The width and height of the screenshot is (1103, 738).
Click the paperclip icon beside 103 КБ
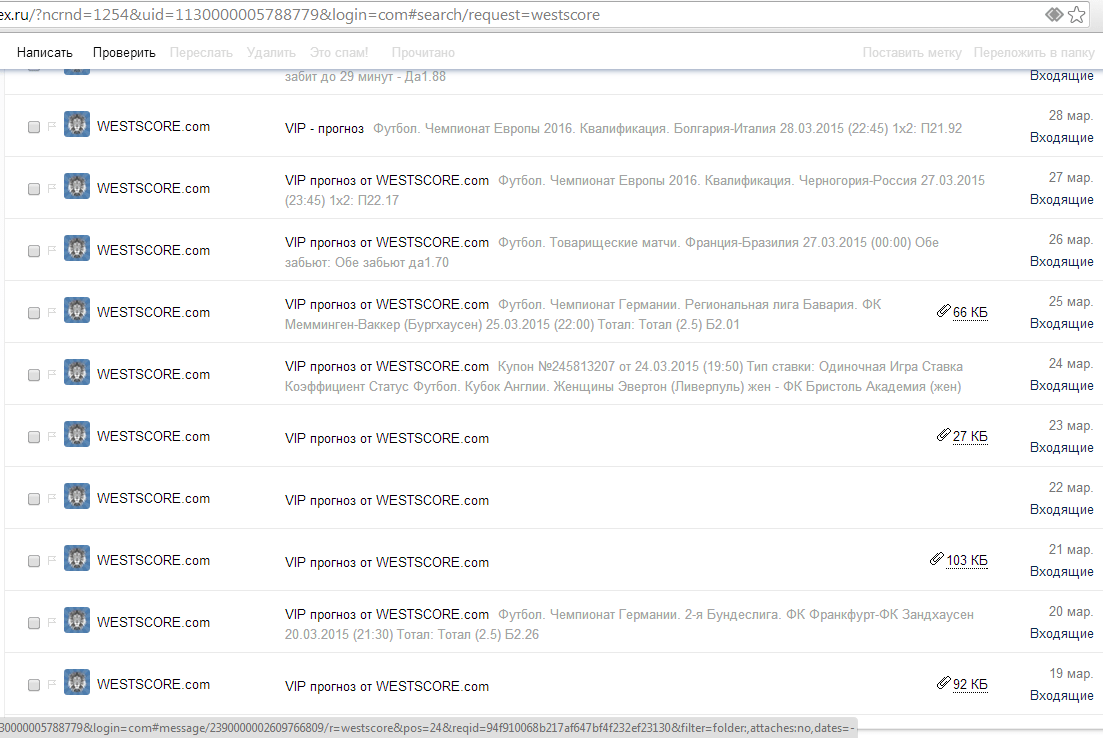936,560
